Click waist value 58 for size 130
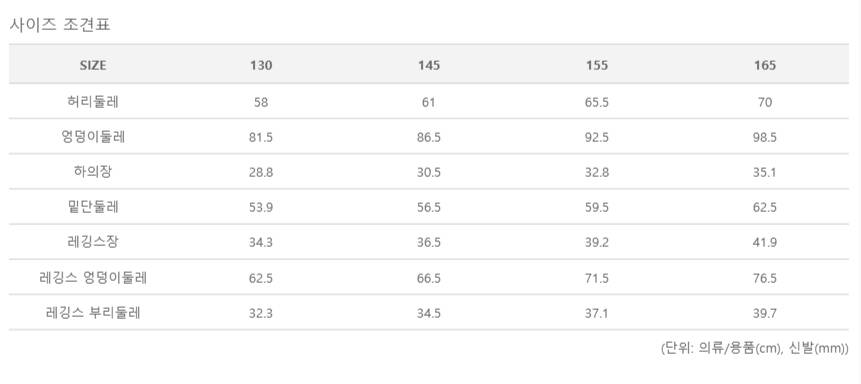The image size is (861, 384). (x=261, y=102)
